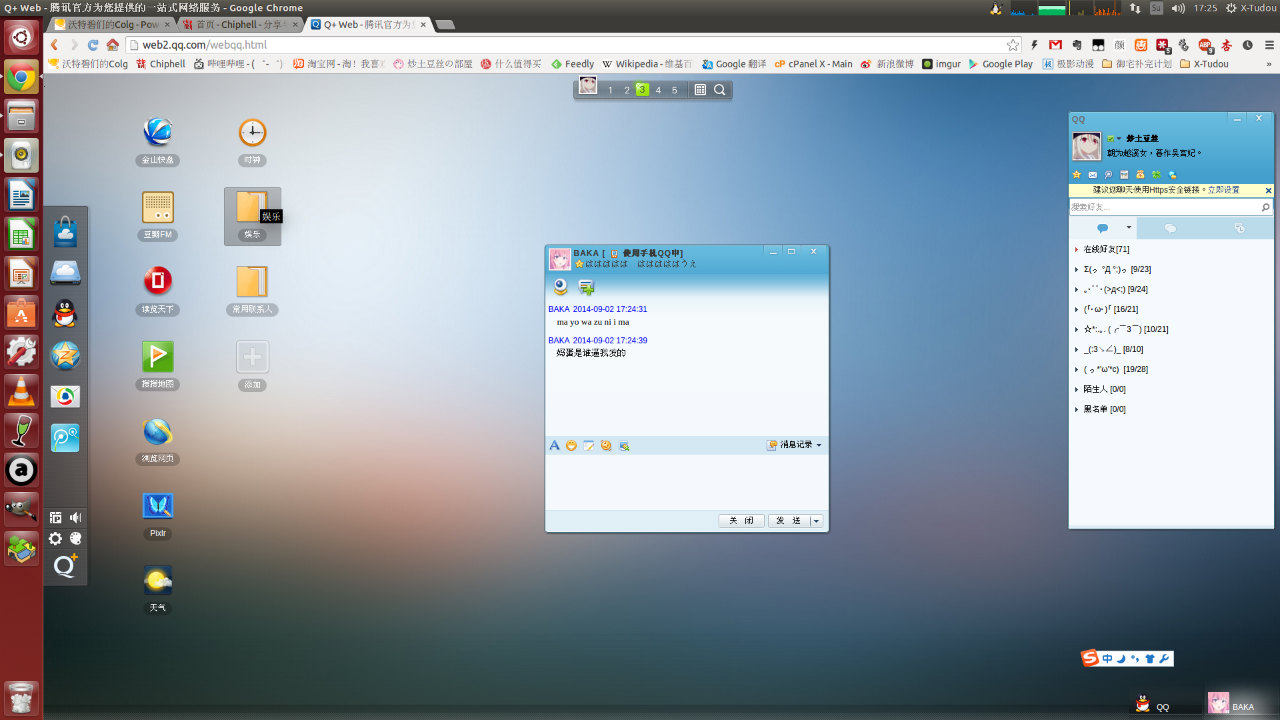
Task: Mute sound using sidebar speaker icon
Action: point(75,517)
